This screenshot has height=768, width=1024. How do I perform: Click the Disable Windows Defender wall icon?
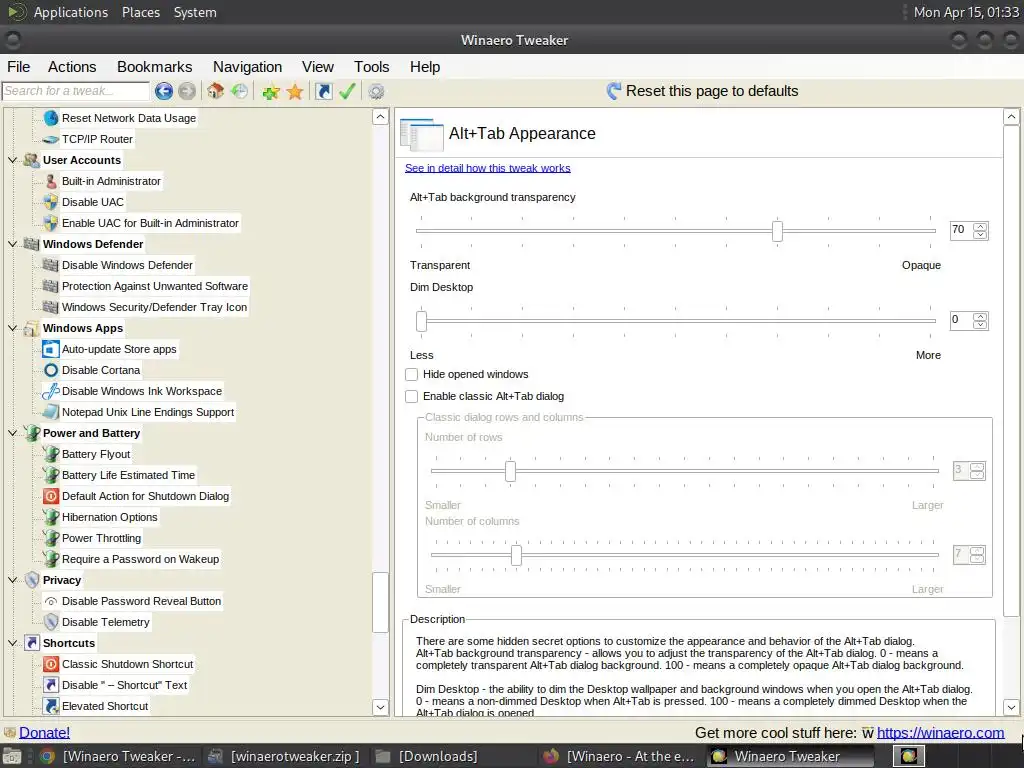51,265
